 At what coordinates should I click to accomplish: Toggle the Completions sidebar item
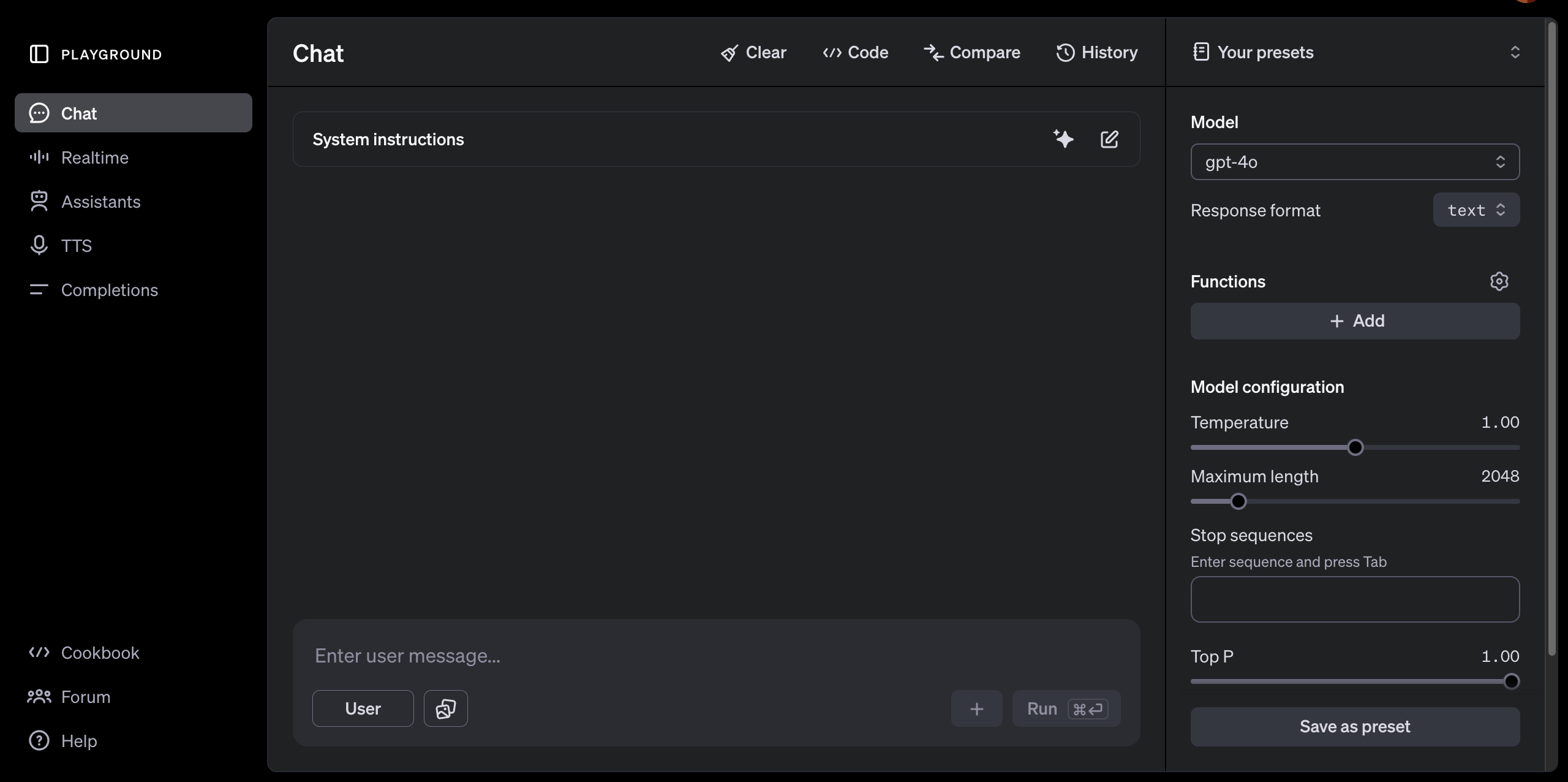pos(110,289)
